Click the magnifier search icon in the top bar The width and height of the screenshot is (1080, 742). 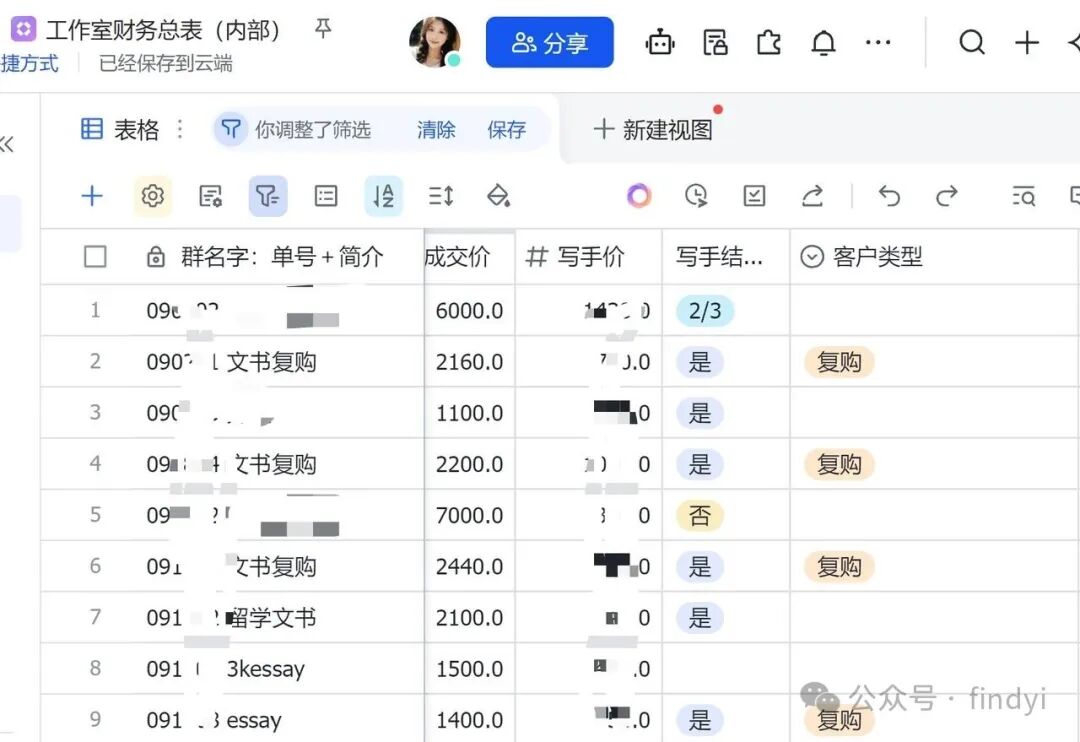[971, 43]
